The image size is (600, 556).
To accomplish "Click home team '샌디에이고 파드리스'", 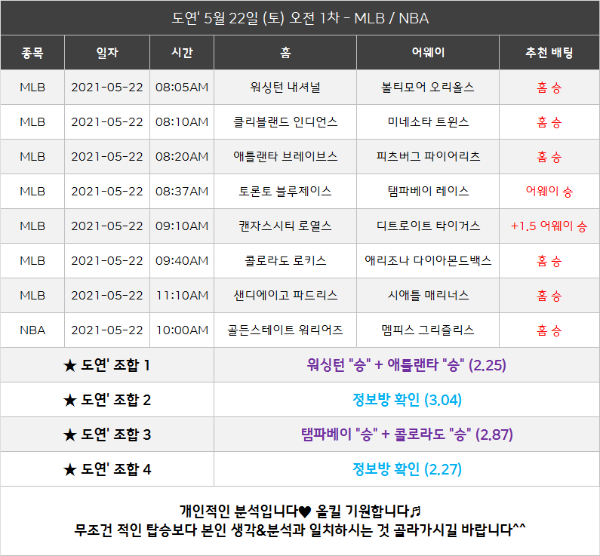I will point(285,295).
